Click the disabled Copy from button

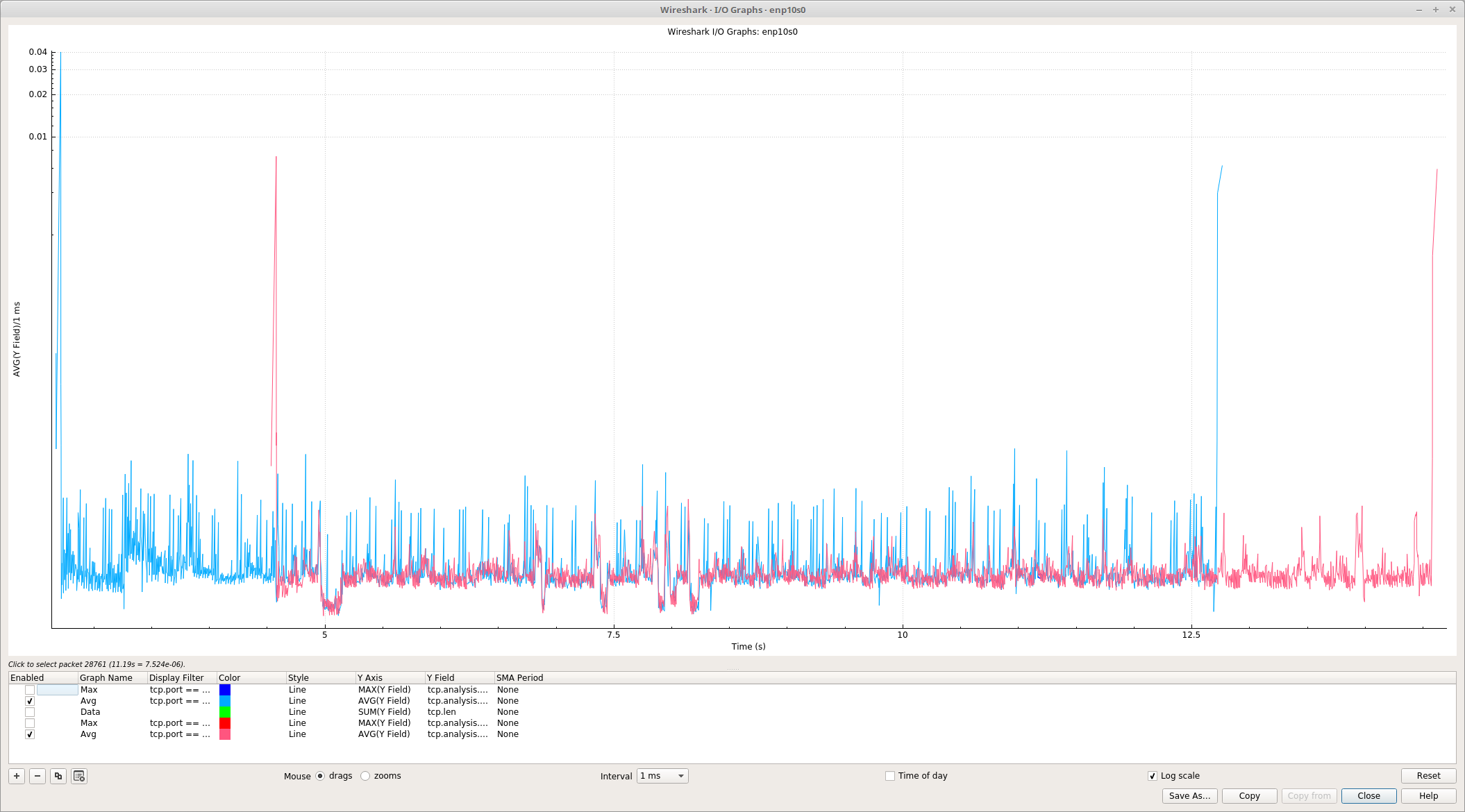(x=1309, y=796)
